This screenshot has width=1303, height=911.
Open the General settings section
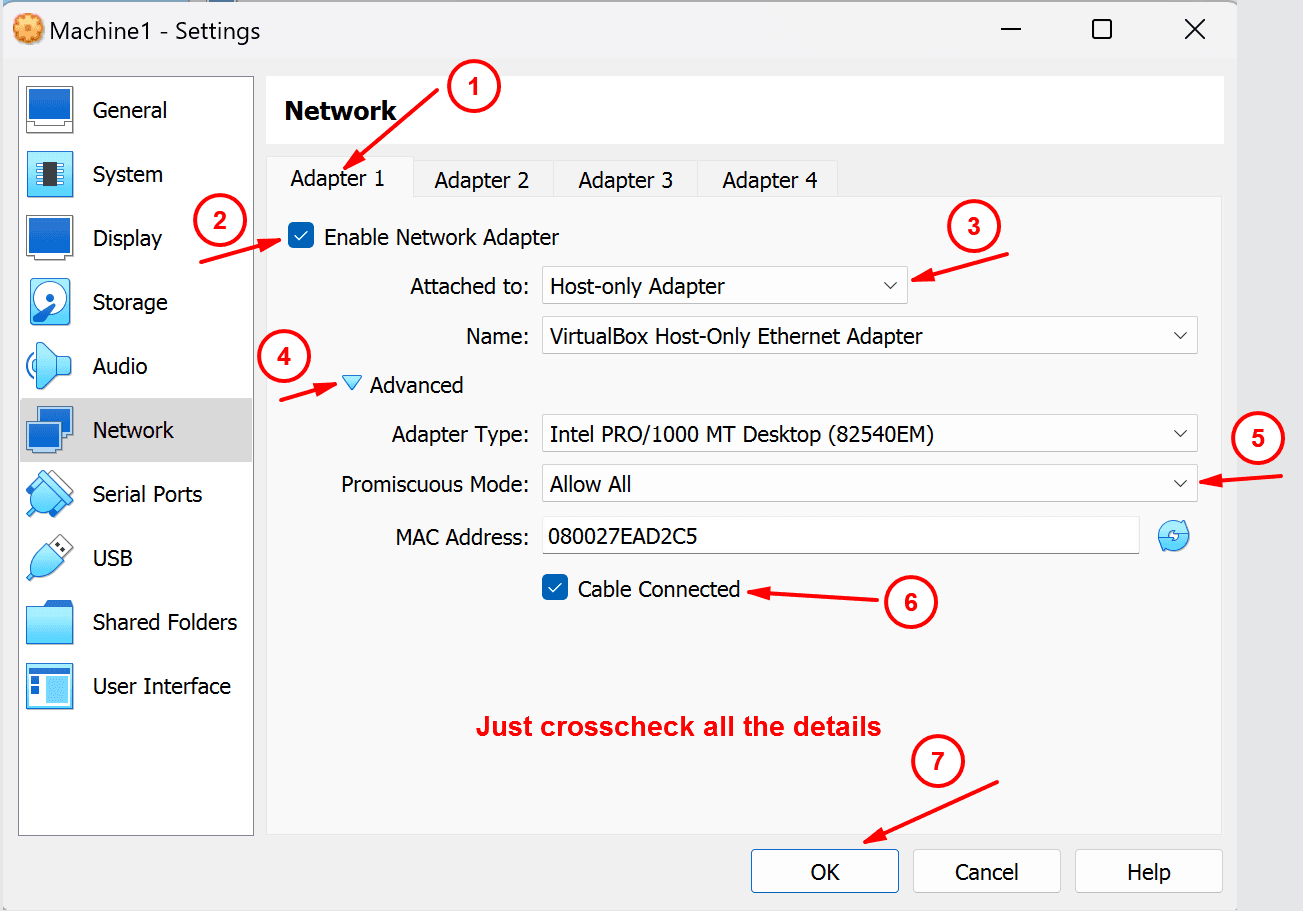tap(128, 110)
